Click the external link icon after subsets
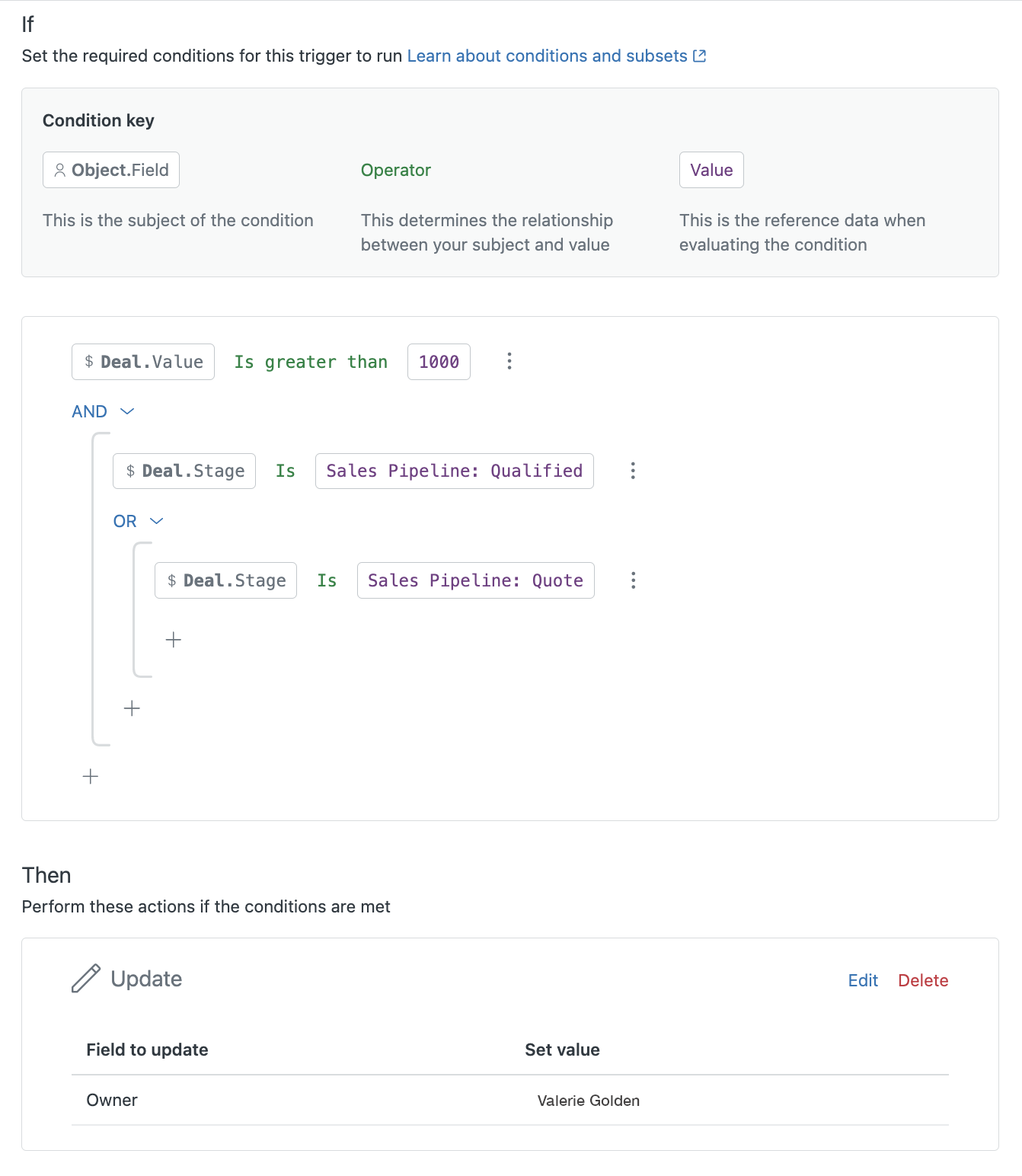The image size is (1022, 1176). point(700,56)
